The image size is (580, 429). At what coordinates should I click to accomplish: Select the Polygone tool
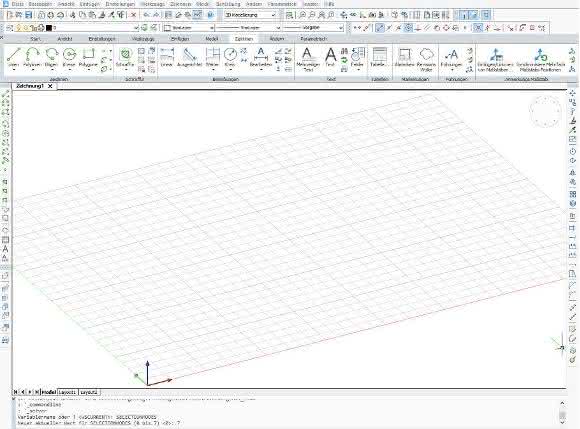coord(88,57)
